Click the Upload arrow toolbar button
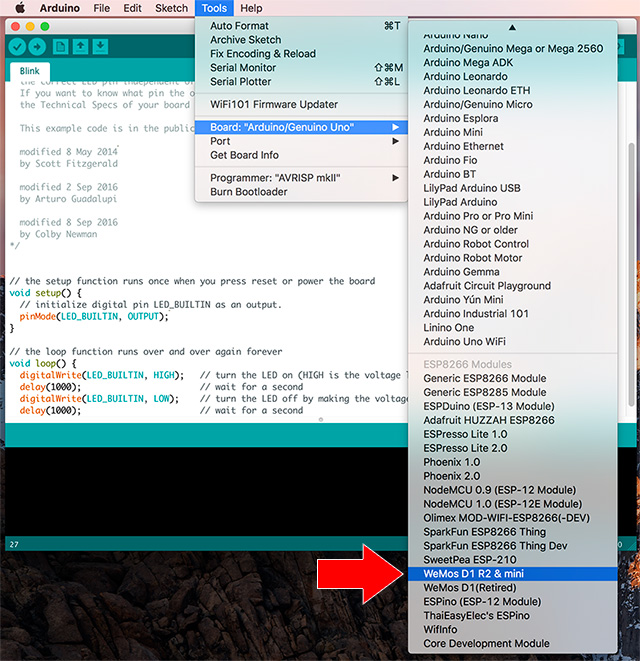This screenshot has width=640, height=661. [37, 46]
